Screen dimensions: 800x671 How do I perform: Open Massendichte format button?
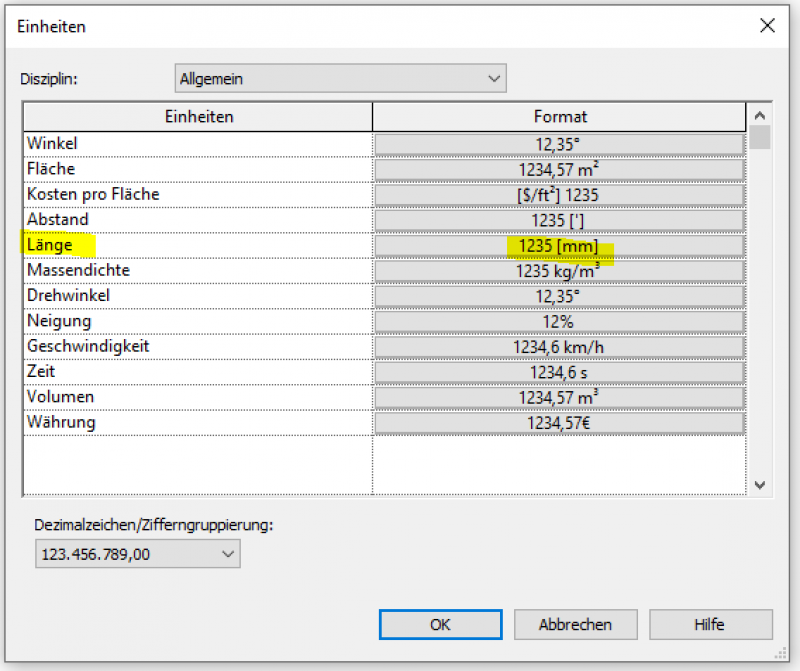coord(559,271)
